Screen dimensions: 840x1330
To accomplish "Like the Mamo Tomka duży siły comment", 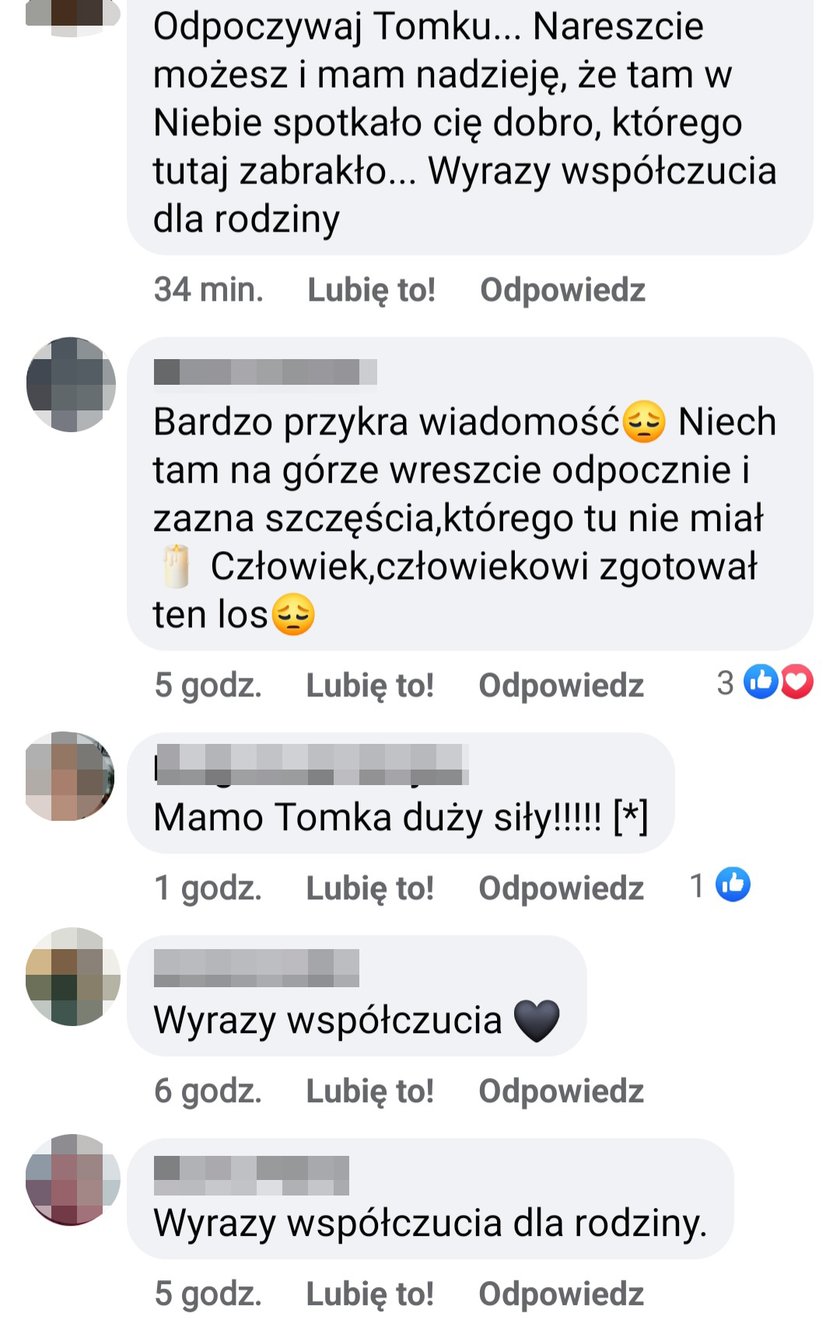I will tap(370, 887).
